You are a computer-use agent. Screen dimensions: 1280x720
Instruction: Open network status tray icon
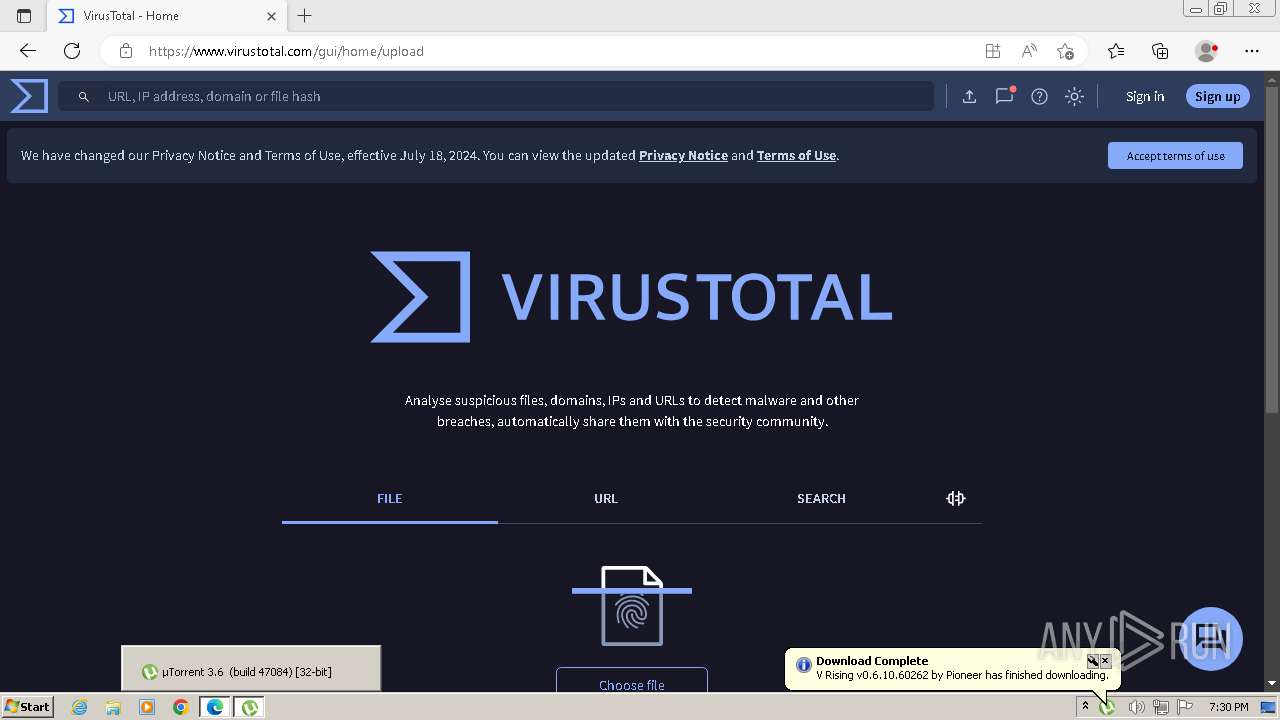(1160, 707)
